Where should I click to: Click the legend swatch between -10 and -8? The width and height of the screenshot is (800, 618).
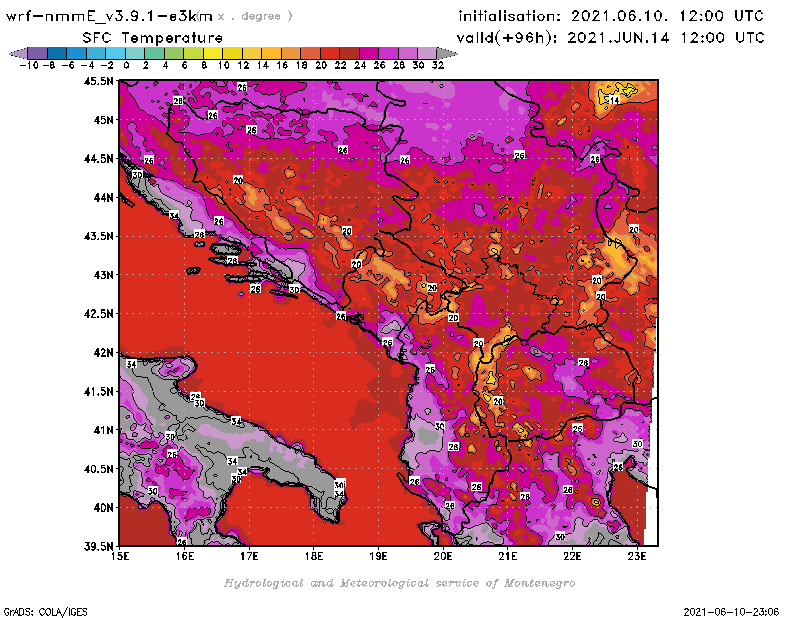point(38,53)
